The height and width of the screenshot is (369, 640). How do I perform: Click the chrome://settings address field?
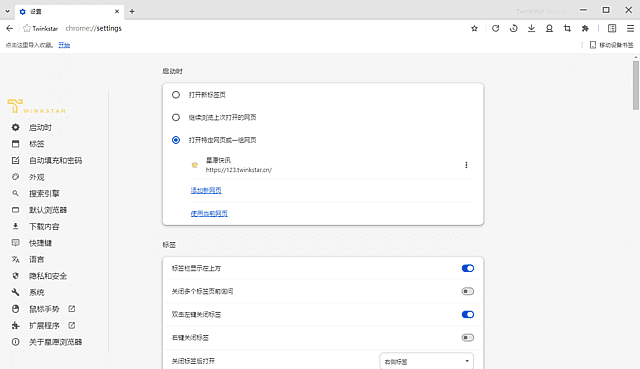[93, 28]
